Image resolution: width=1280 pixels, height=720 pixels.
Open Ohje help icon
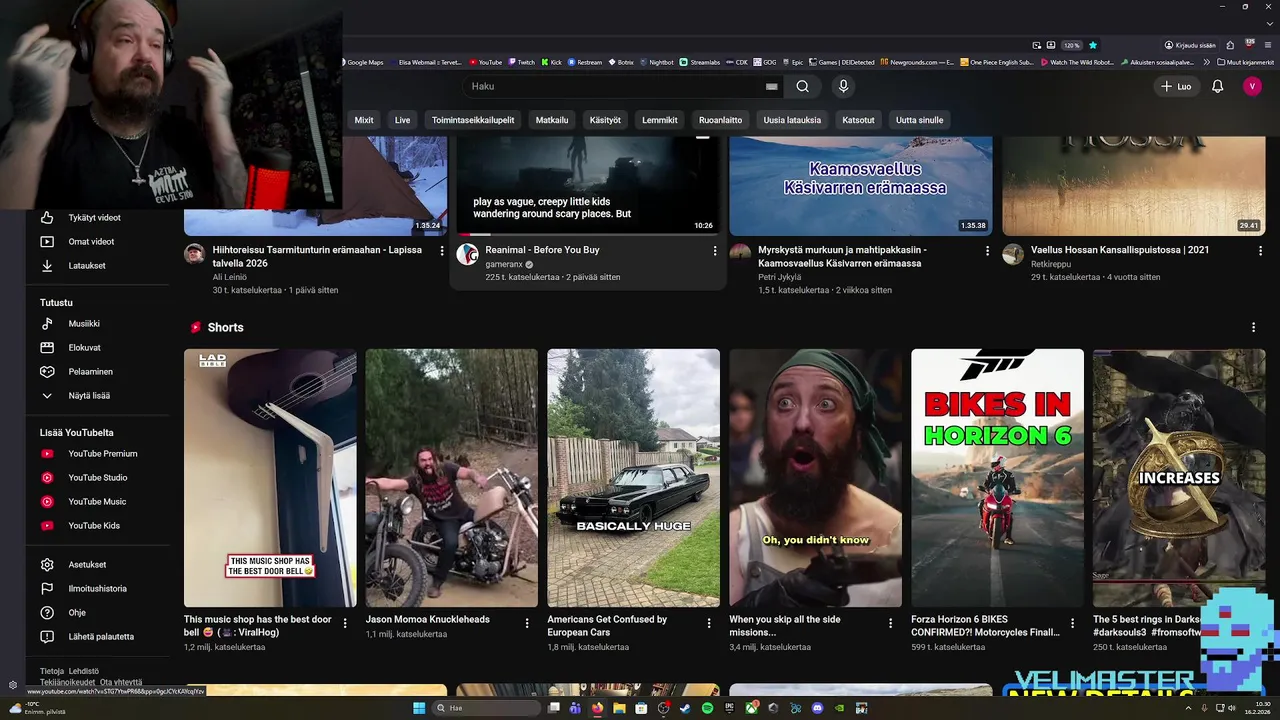47,613
